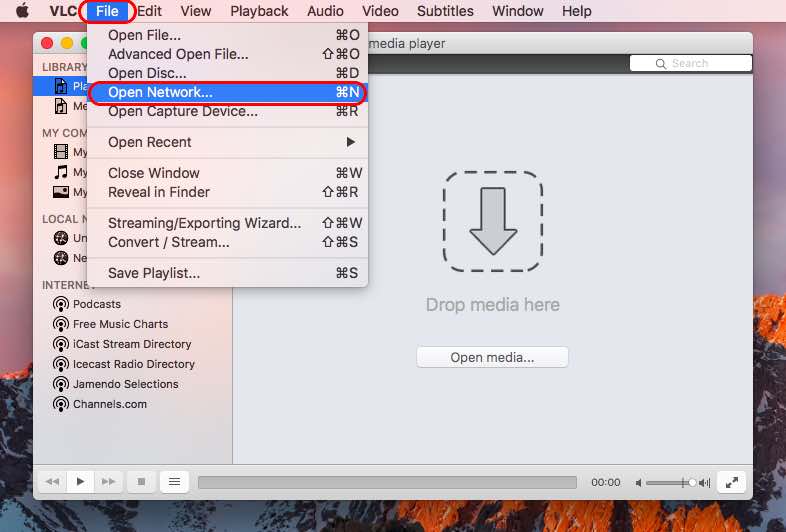Screen dimensions: 786x532
Task: Open the Apple menu
Action: click(23, 11)
